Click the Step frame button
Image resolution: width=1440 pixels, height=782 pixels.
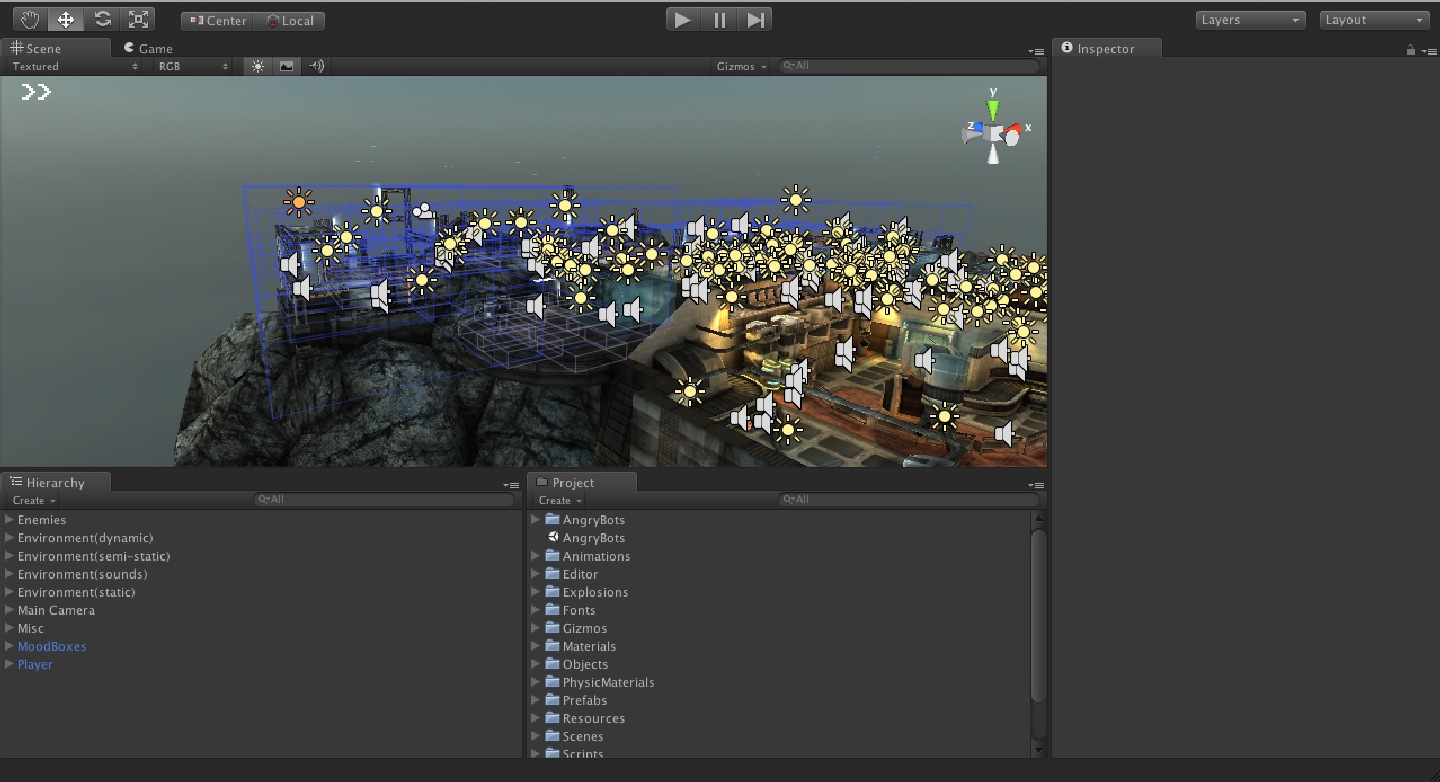pyautogui.click(x=756, y=20)
